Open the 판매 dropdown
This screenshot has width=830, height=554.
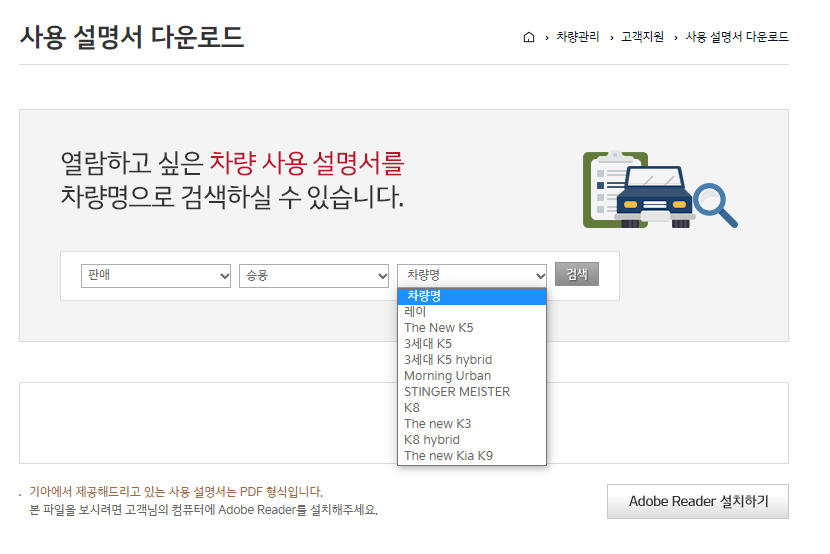click(x=156, y=276)
